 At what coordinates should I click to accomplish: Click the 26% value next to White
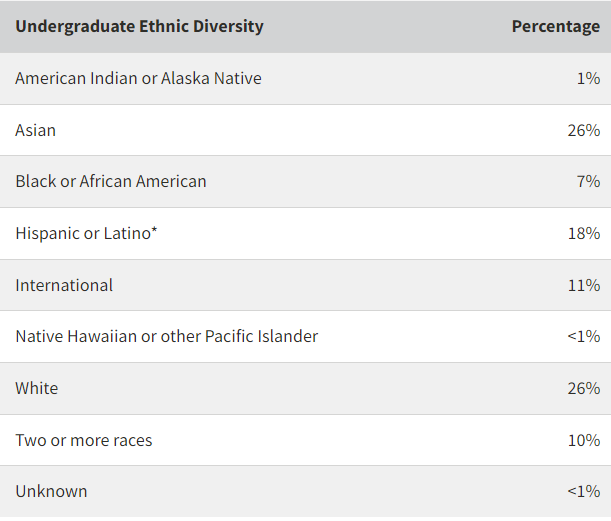click(x=584, y=389)
